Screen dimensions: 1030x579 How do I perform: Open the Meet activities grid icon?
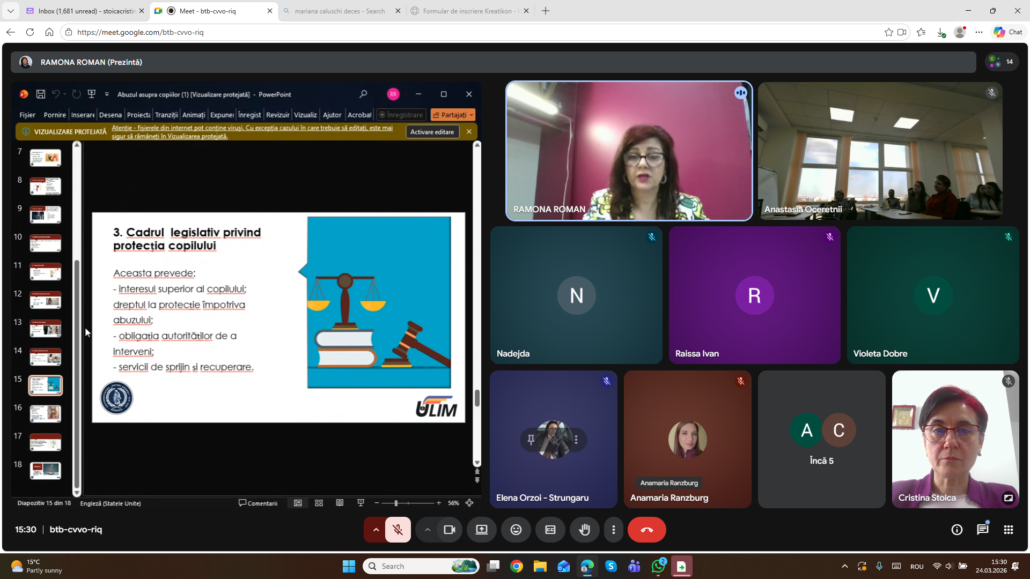[x=1008, y=530]
